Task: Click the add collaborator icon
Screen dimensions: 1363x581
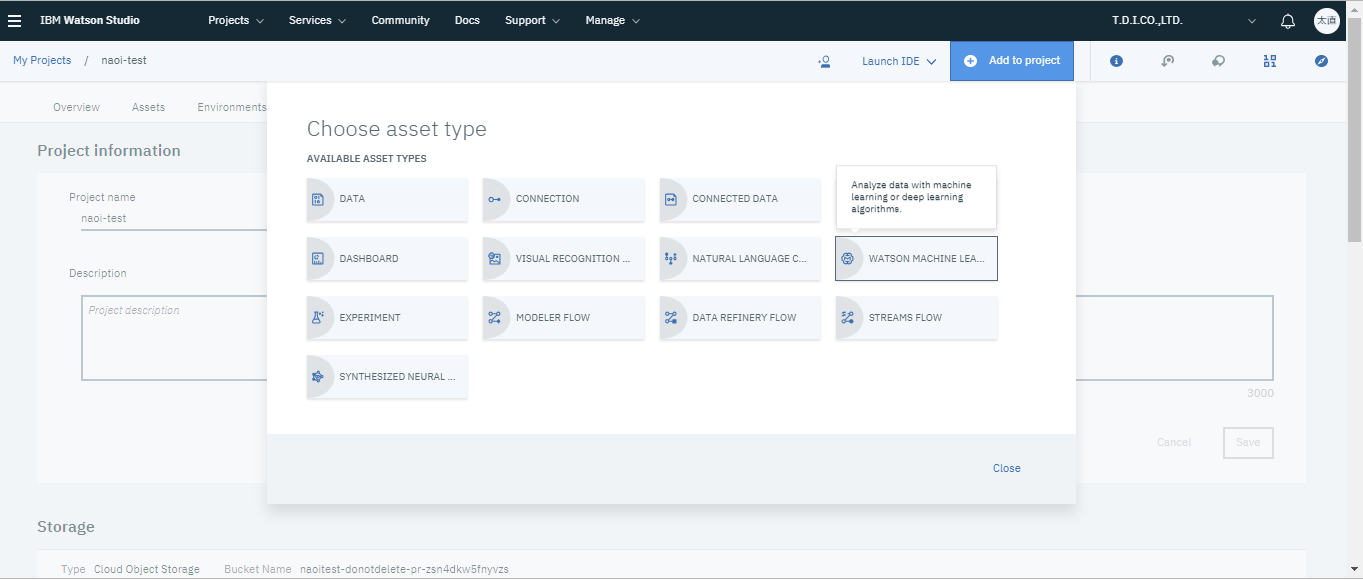Action: point(824,61)
